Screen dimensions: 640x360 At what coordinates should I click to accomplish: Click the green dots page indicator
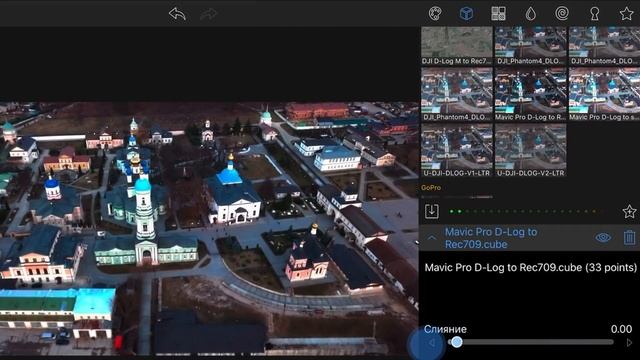coord(527,211)
